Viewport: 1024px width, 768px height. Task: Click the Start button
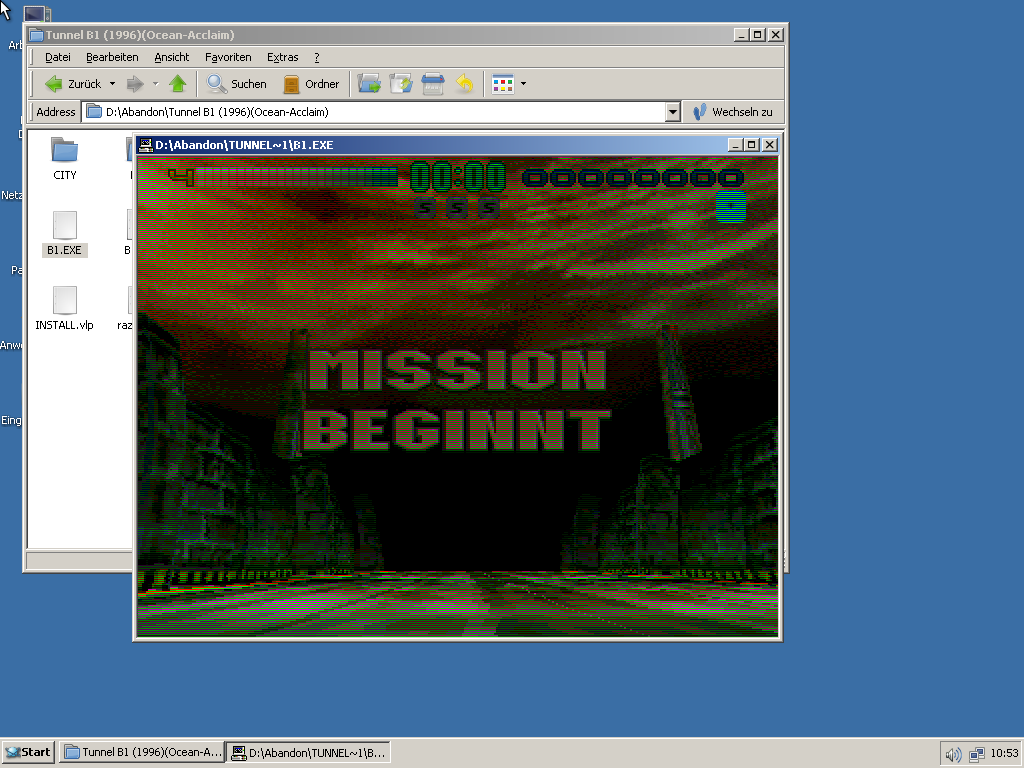(x=28, y=752)
